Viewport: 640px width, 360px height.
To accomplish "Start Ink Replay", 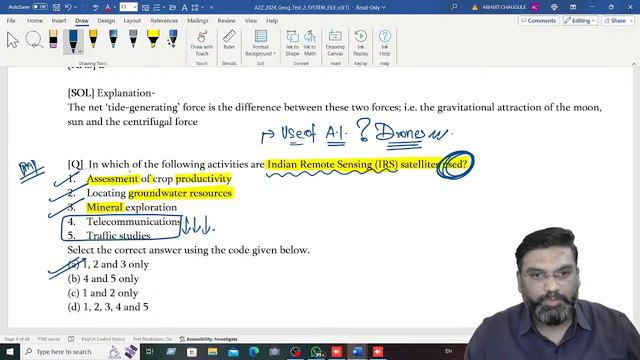I will click(360, 43).
